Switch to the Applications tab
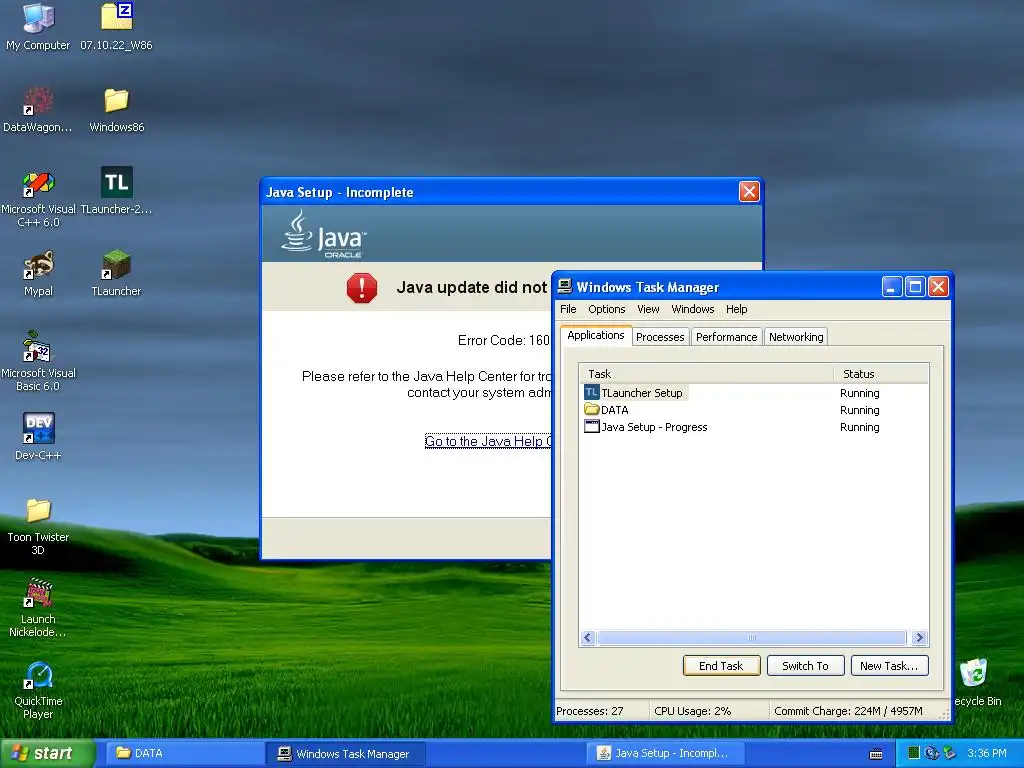1024x768 pixels. coord(596,335)
